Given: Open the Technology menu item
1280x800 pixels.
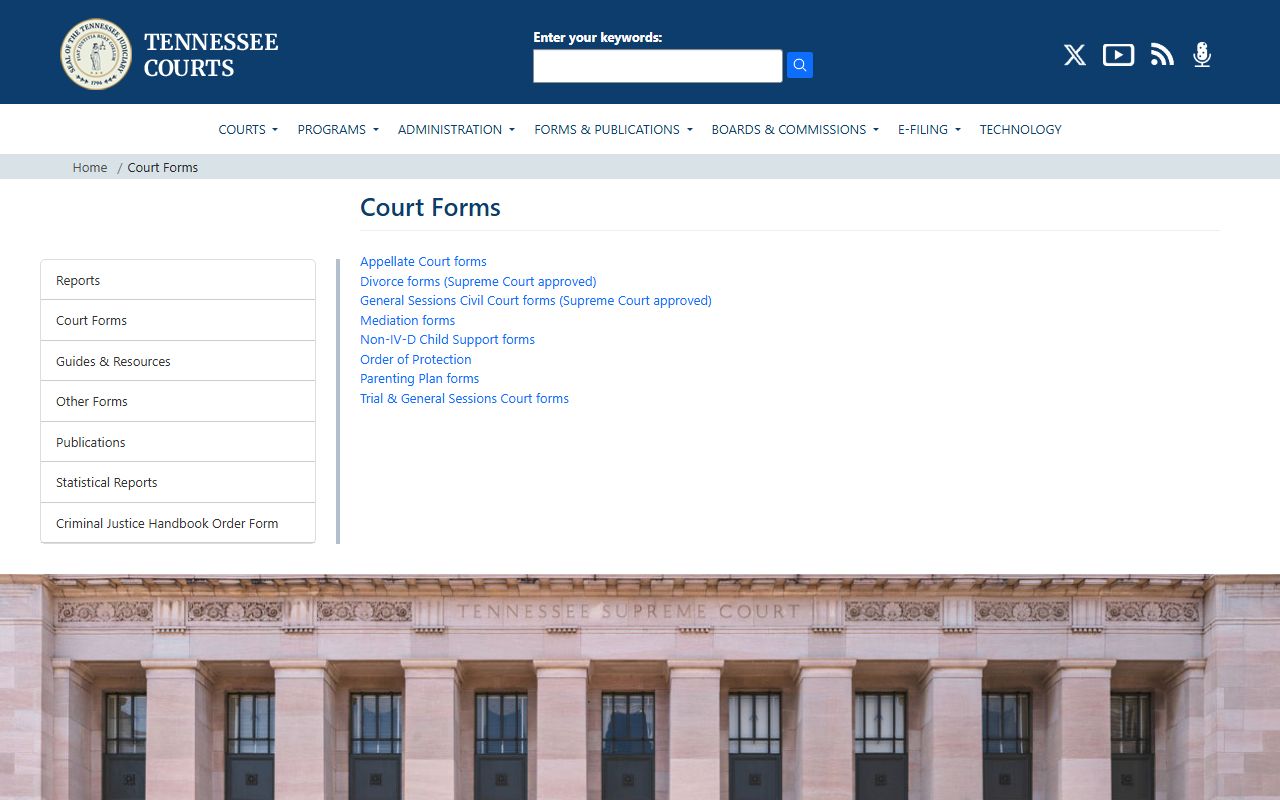Looking at the screenshot, I should tap(1020, 129).
